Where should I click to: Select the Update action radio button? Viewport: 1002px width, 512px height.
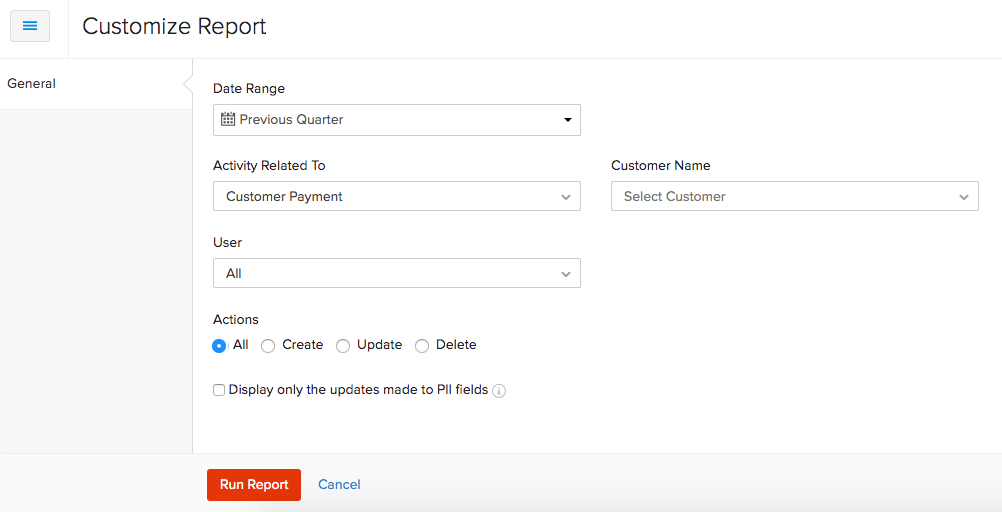(x=343, y=346)
